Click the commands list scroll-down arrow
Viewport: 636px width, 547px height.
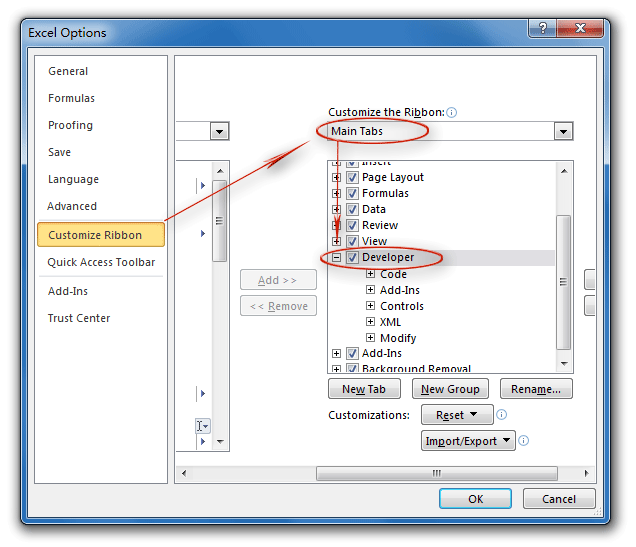click(x=220, y=442)
